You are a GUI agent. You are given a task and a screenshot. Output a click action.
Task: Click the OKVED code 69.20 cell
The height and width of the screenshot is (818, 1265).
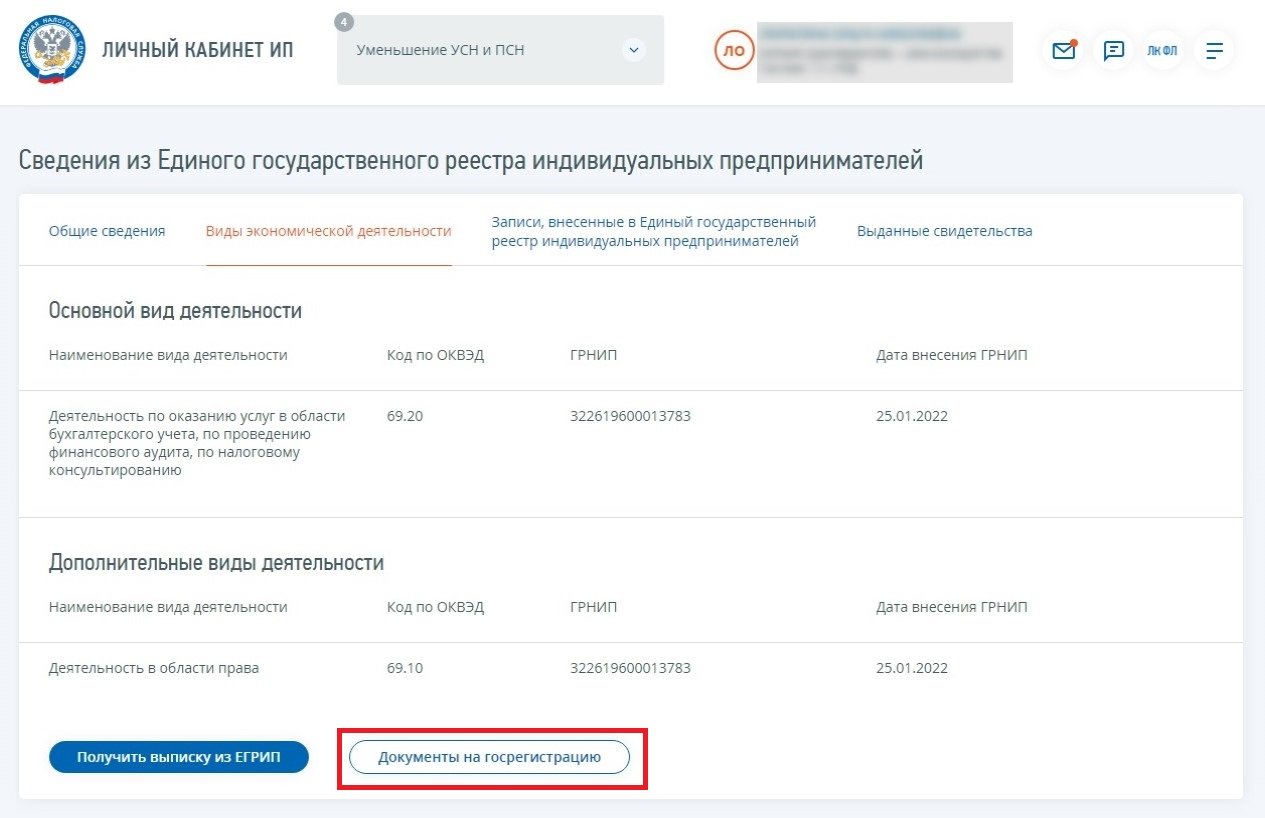(405, 416)
